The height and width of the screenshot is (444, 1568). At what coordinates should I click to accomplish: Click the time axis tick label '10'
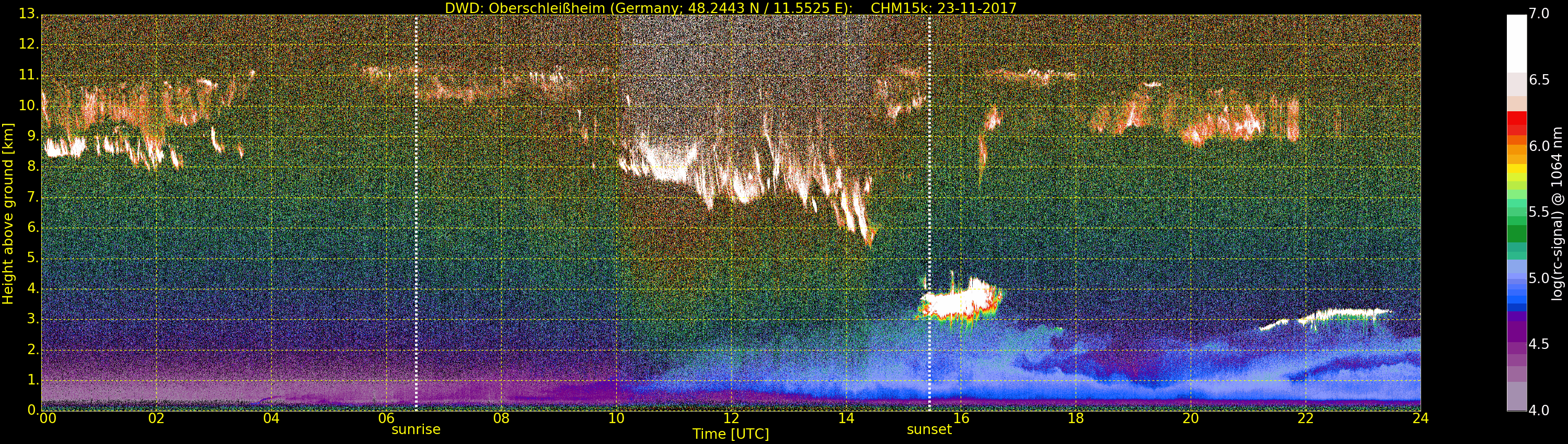click(616, 418)
